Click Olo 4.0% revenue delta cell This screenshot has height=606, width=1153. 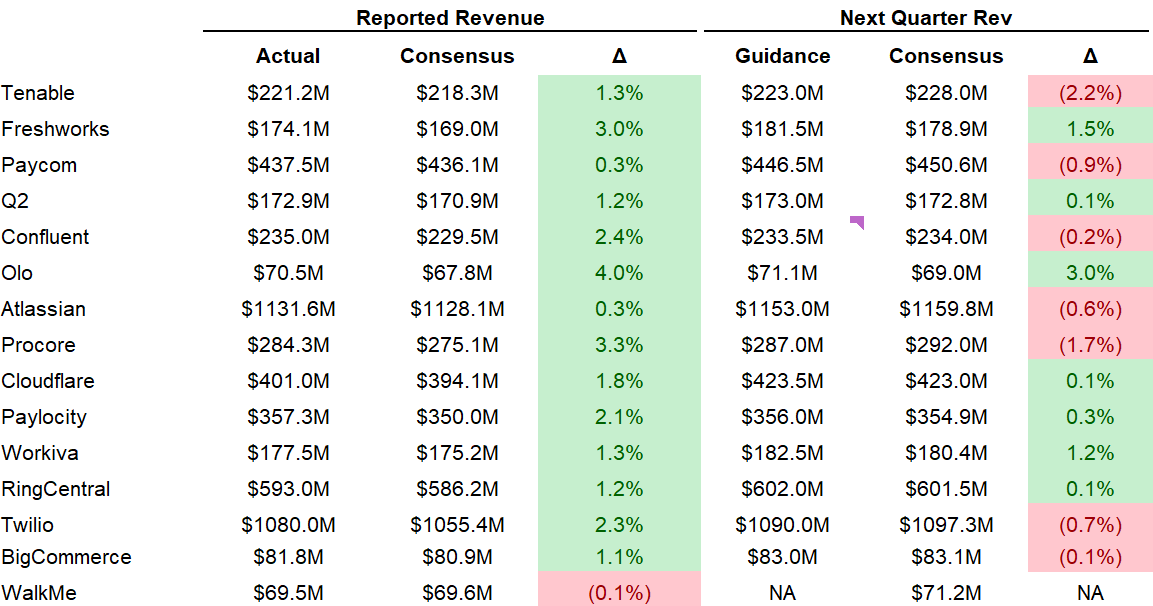pos(619,274)
